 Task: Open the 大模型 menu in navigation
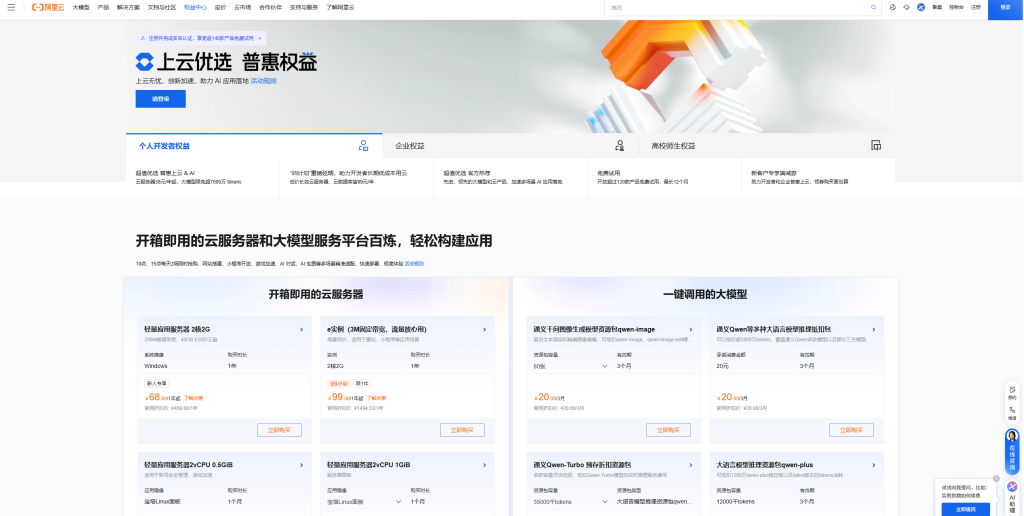pos(80,7)
